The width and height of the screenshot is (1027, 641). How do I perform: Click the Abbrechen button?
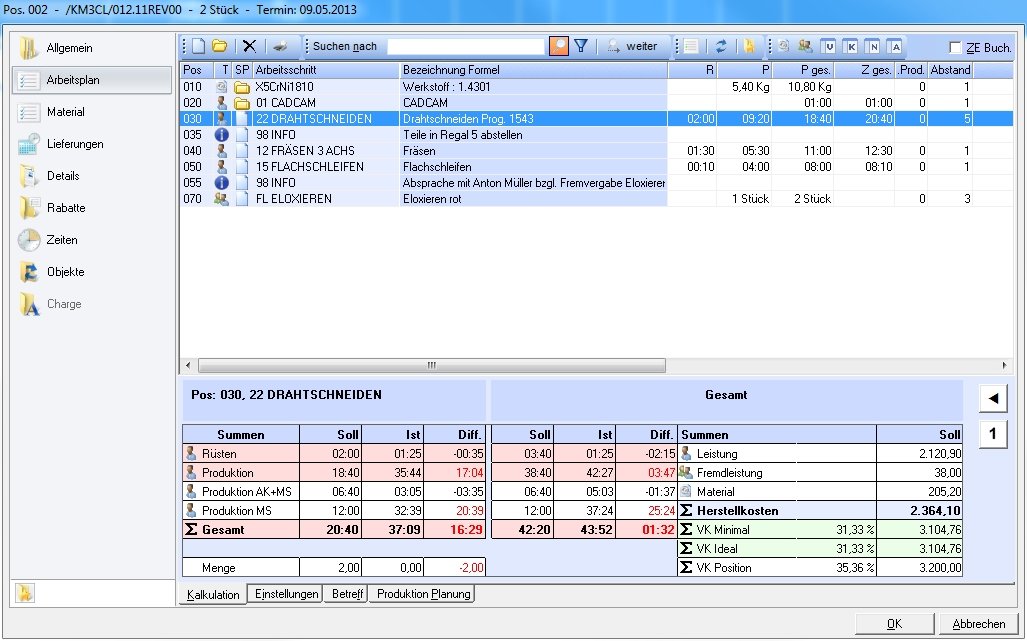pos(978,624)
